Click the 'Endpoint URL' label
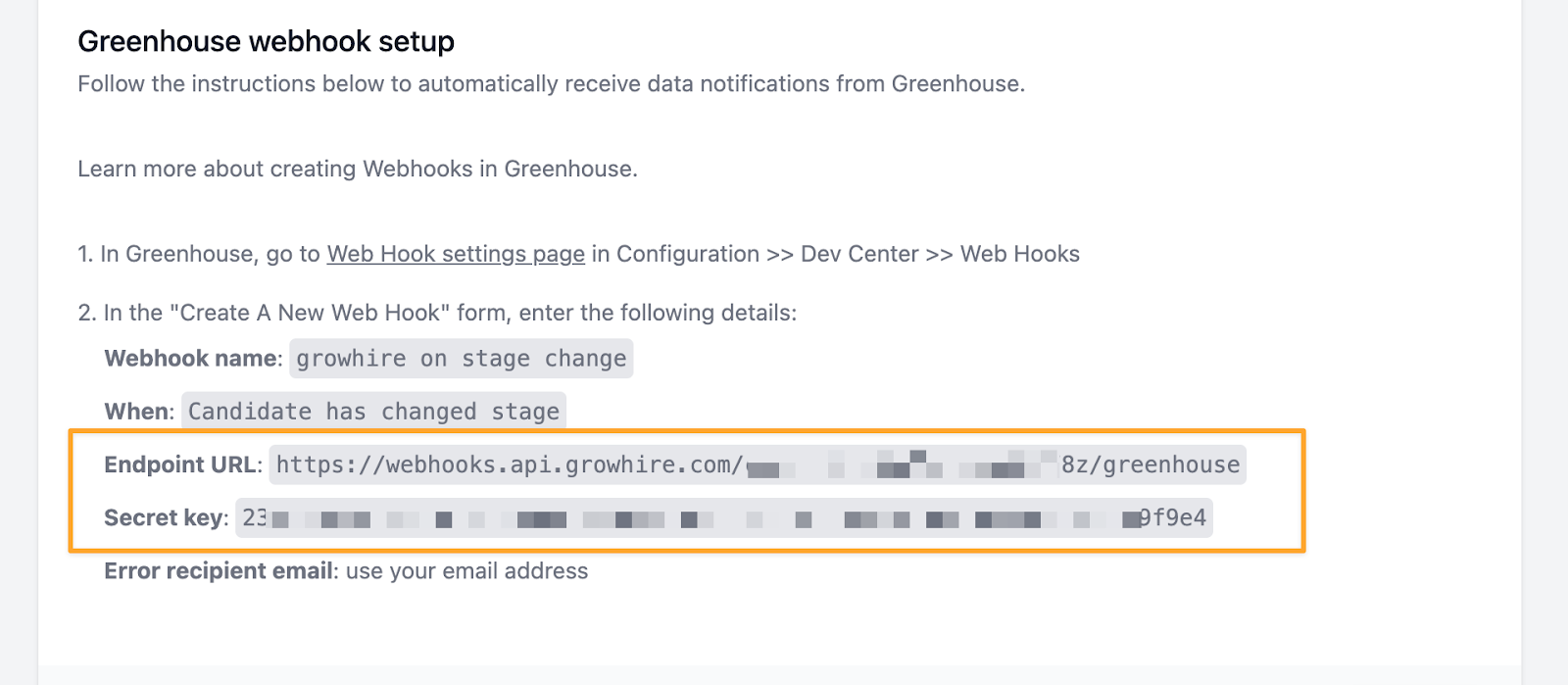Image resolution: width=1568 pixels, height=685 pixels. click(x=180, y=465)
